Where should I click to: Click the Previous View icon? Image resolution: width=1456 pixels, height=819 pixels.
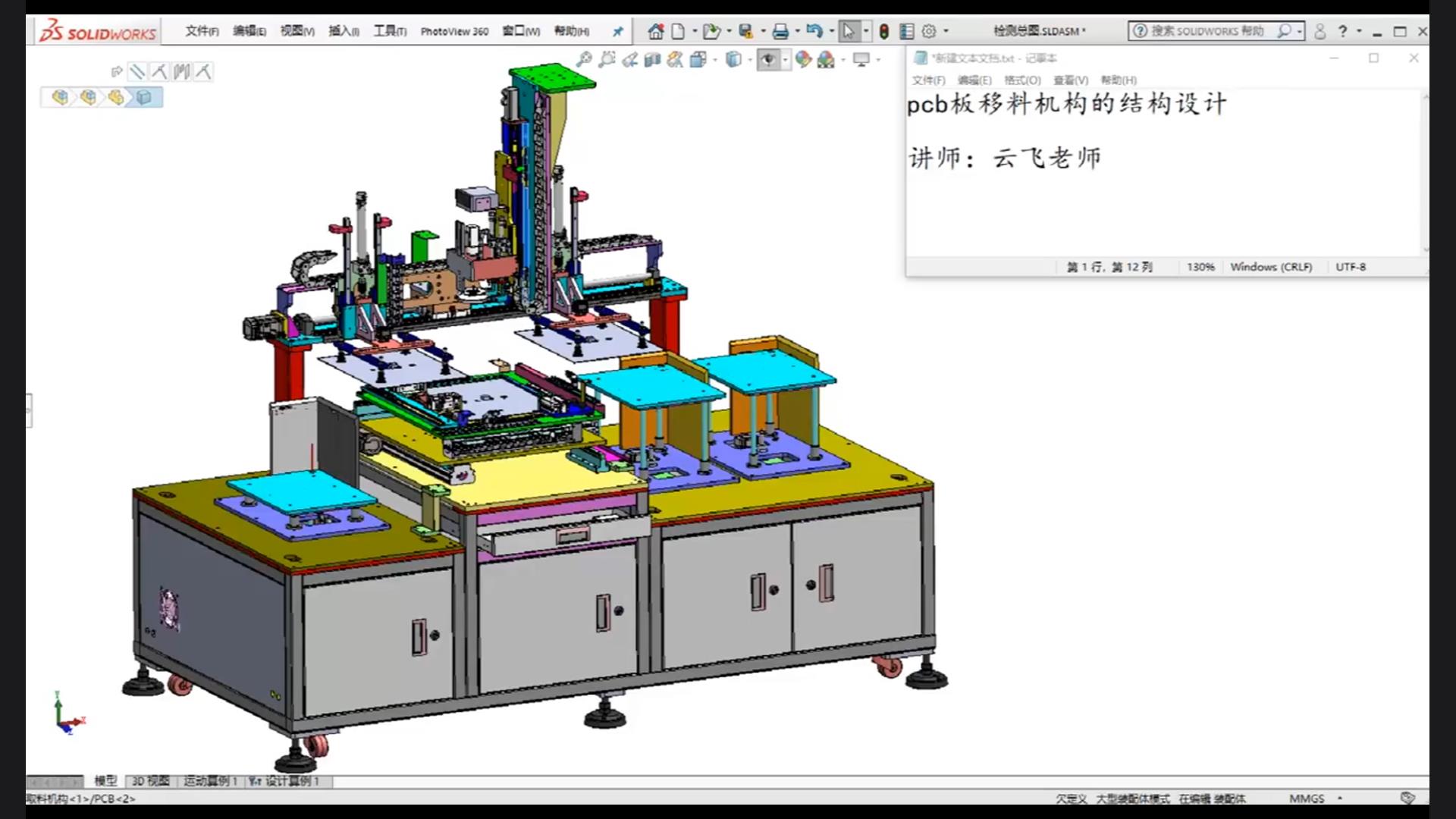point(629,59)
